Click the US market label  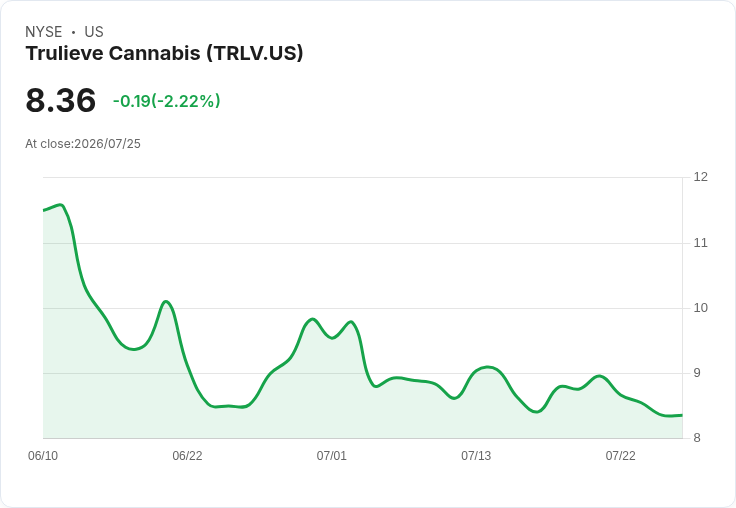(94, 32)
